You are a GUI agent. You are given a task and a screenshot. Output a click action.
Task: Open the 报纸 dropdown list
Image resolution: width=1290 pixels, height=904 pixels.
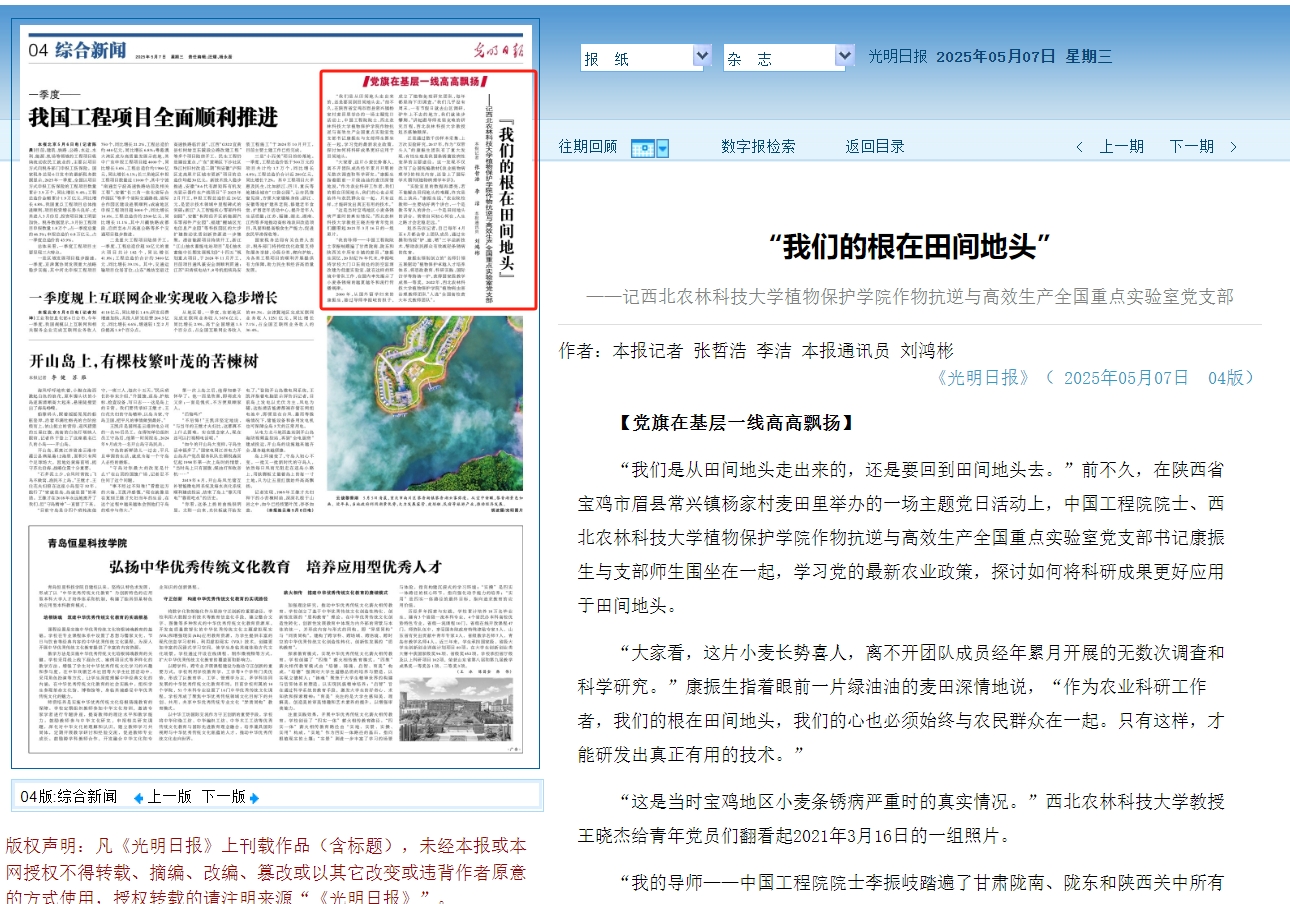(x=646, y=57)
